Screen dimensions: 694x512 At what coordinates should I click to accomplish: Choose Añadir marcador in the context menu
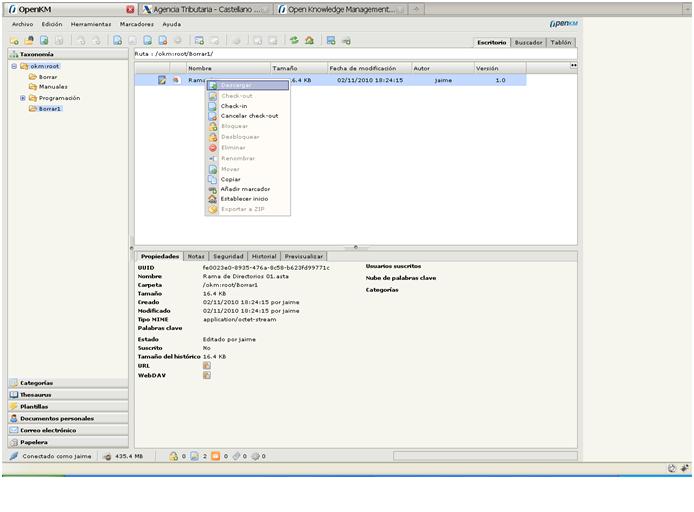pyautogui.click(x=248, y=189)
